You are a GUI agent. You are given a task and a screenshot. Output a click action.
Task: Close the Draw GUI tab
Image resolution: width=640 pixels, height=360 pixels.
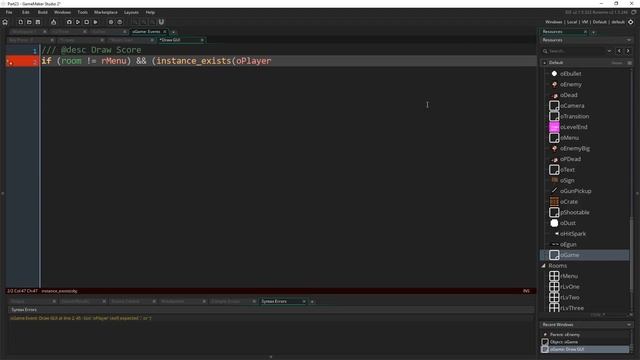(202, 40)
